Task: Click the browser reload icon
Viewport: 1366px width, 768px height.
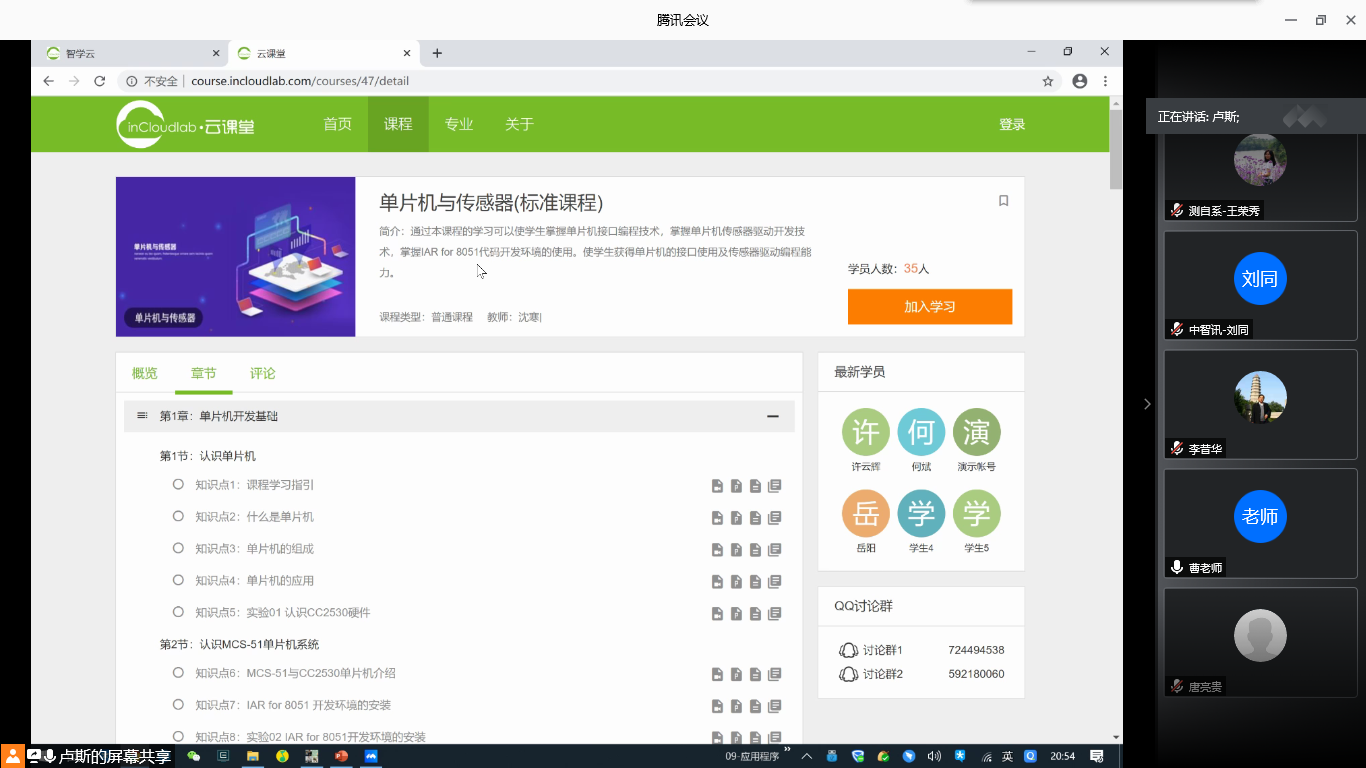Action: click(100, 81)
